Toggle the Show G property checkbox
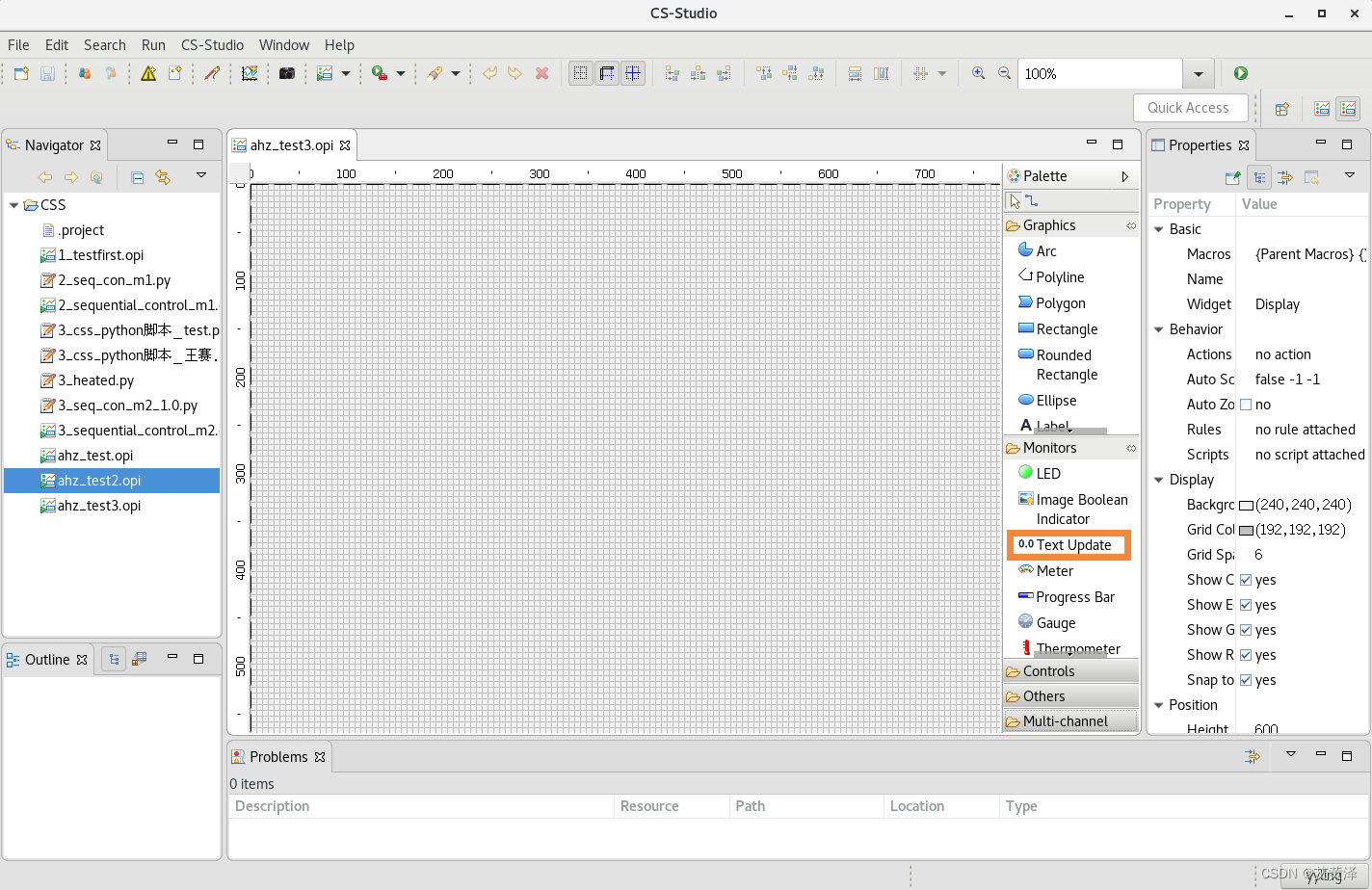This screenshot has height=890, width=1372. (1246, 630)
